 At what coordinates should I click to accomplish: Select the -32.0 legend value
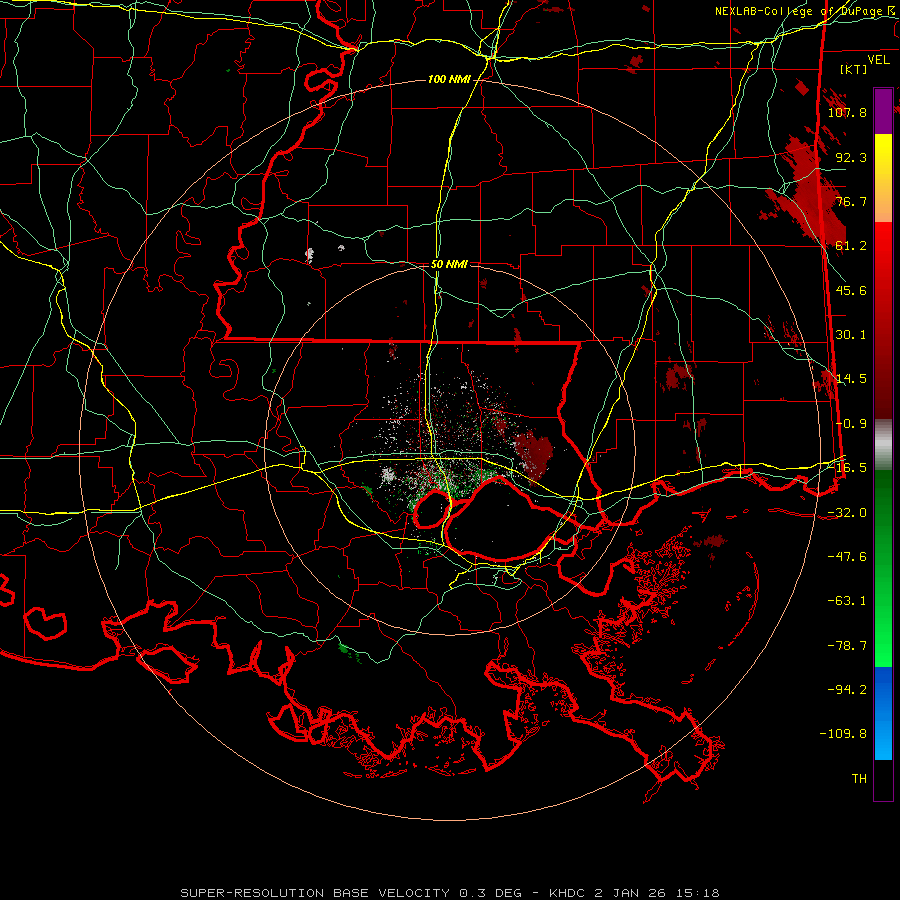847,513
